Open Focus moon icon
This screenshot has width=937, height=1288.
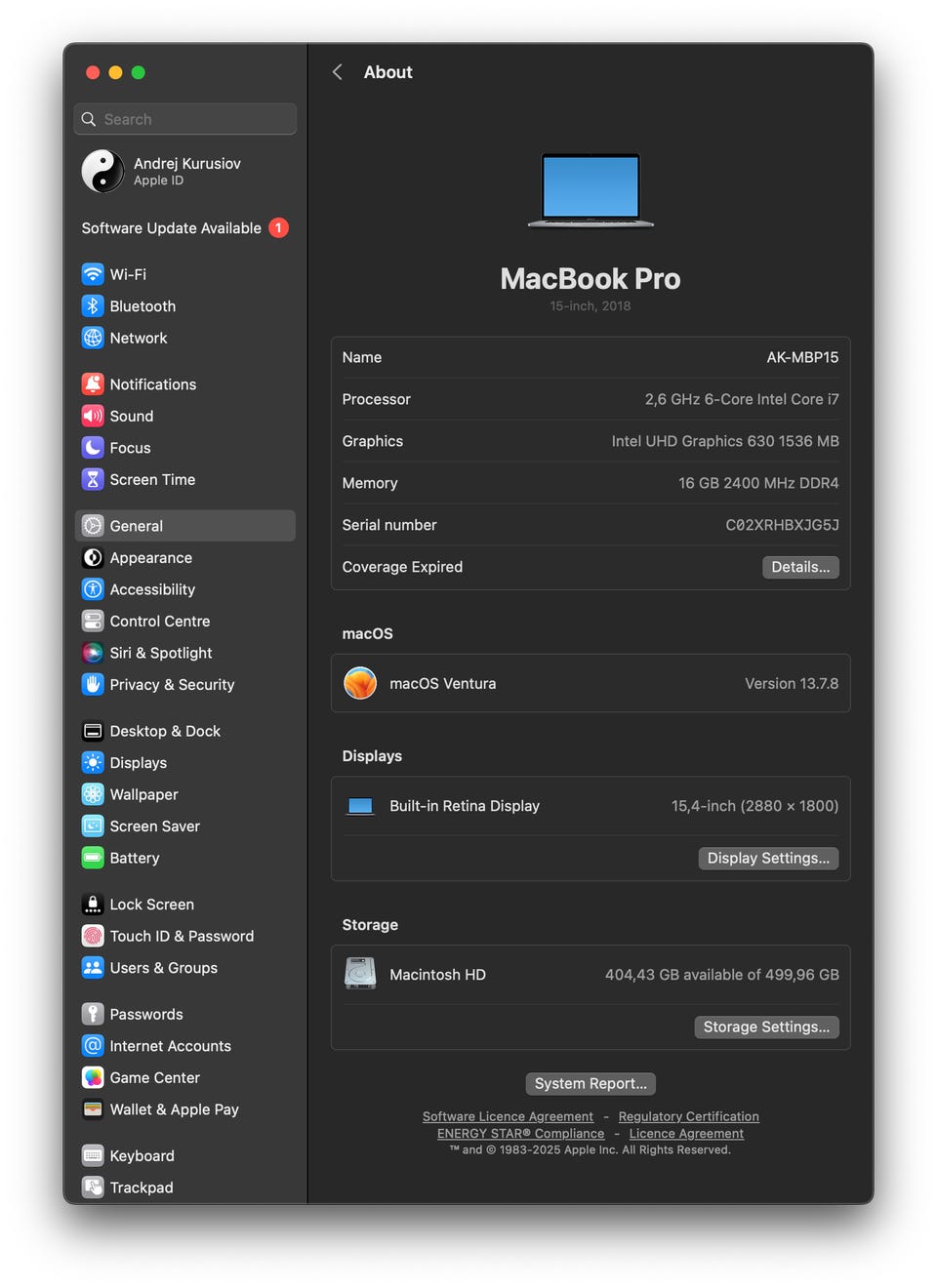coord(93,448)
